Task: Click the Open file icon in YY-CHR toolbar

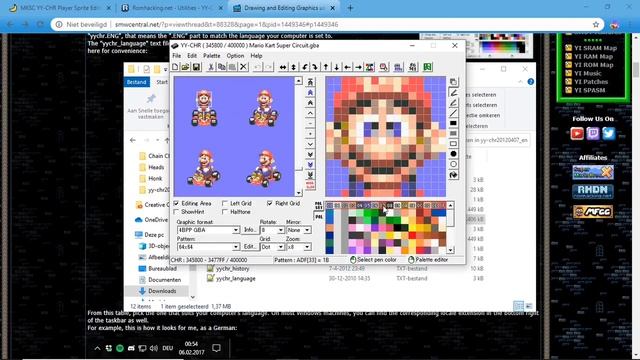Action: (185, 67)
